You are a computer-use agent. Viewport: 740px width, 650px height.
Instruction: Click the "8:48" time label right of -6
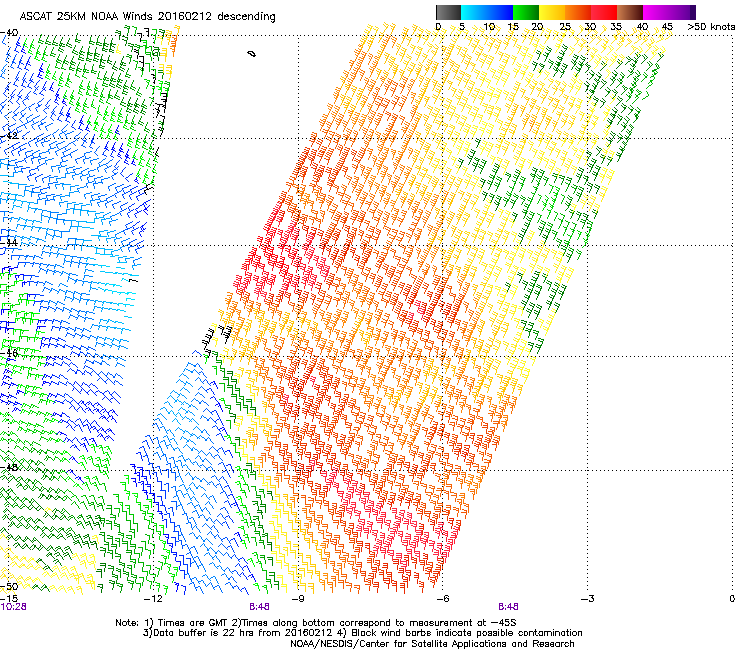coord(508,607)
